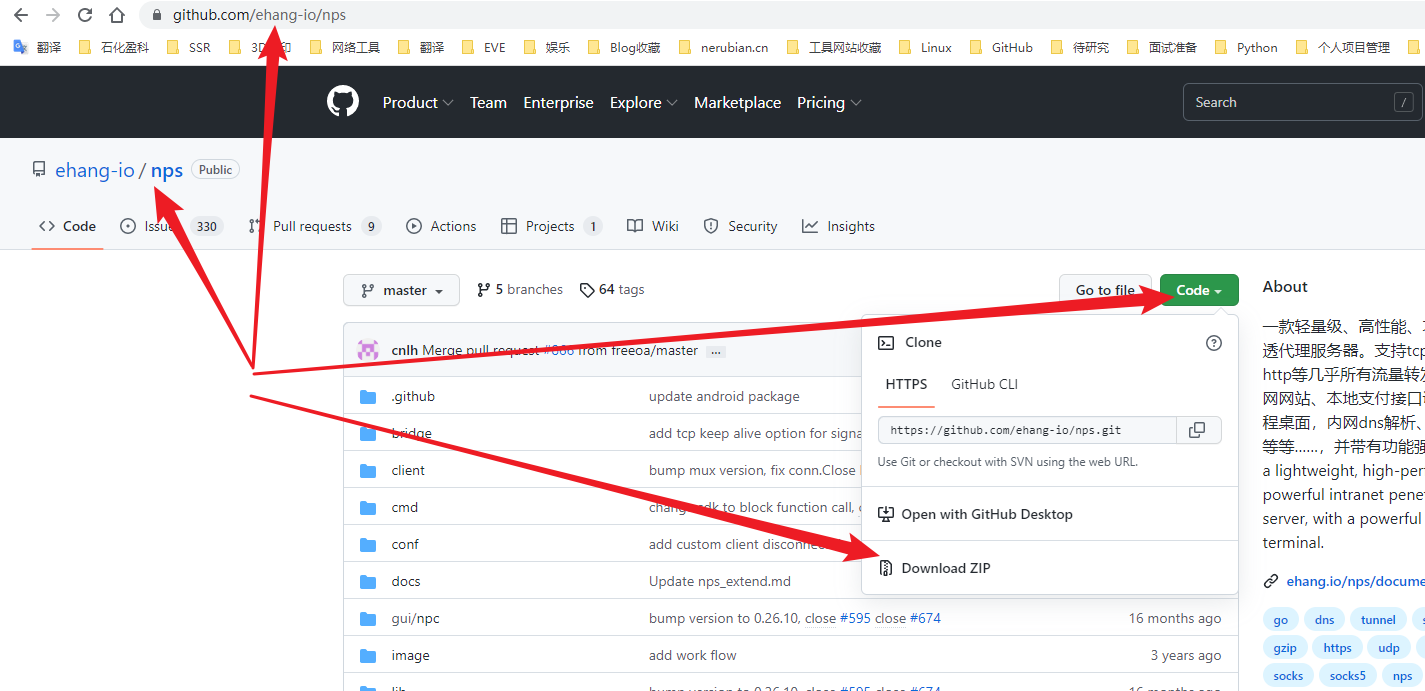Open commit message 'update android package'

click(724, 396)
